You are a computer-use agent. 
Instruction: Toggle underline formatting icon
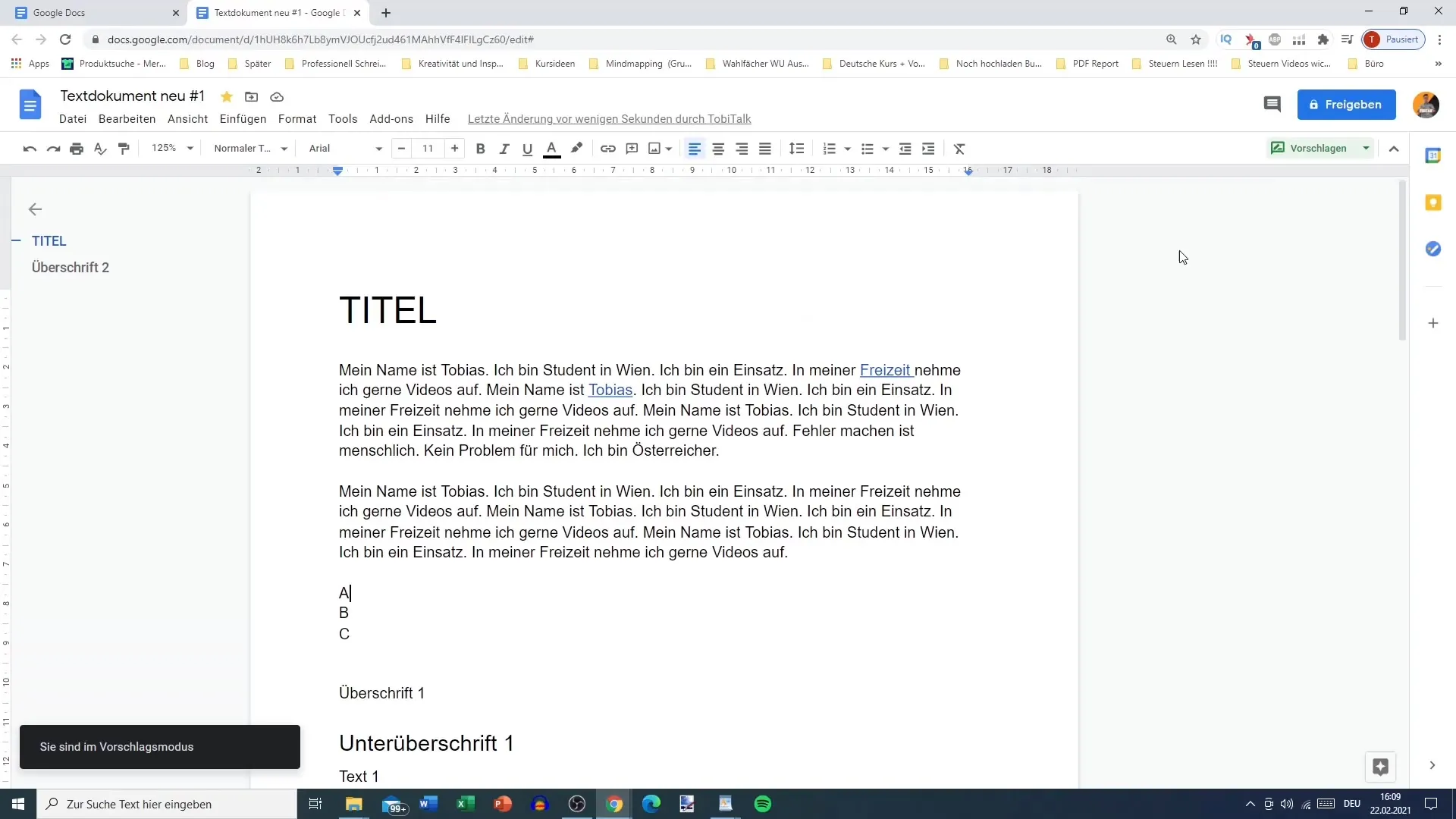click(527, 148)
